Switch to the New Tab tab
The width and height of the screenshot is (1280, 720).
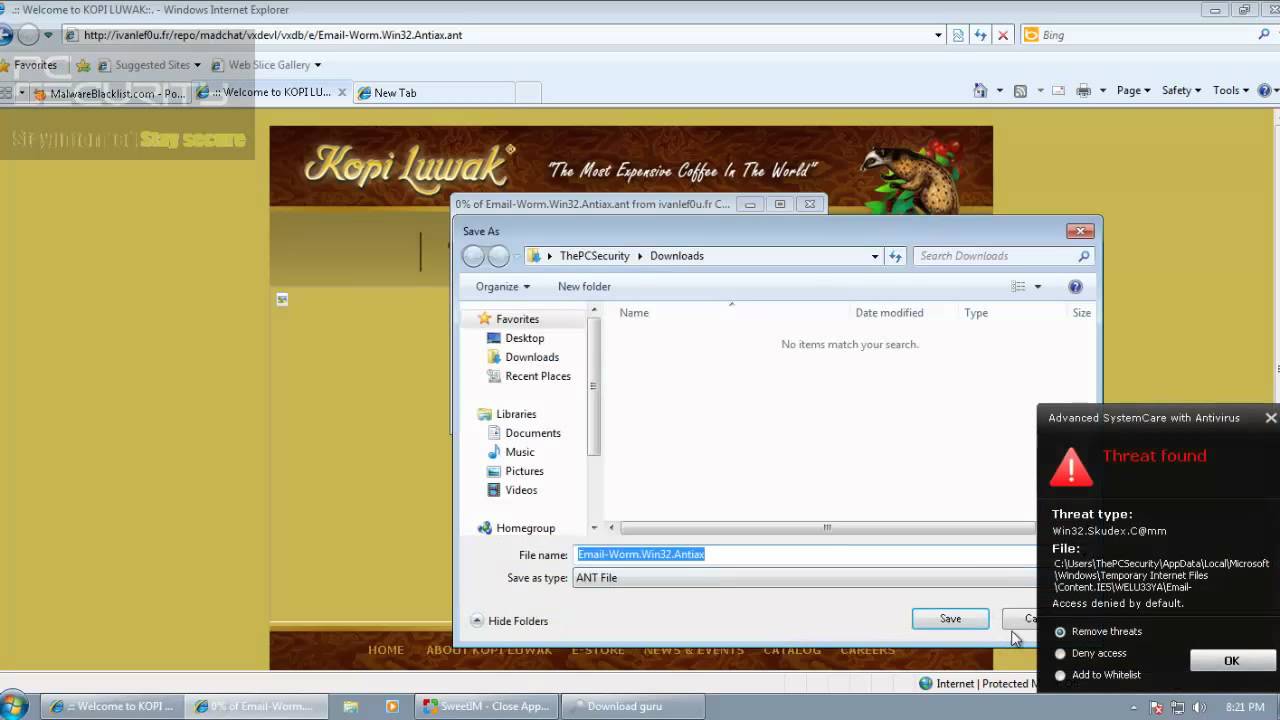pos(433,93)
